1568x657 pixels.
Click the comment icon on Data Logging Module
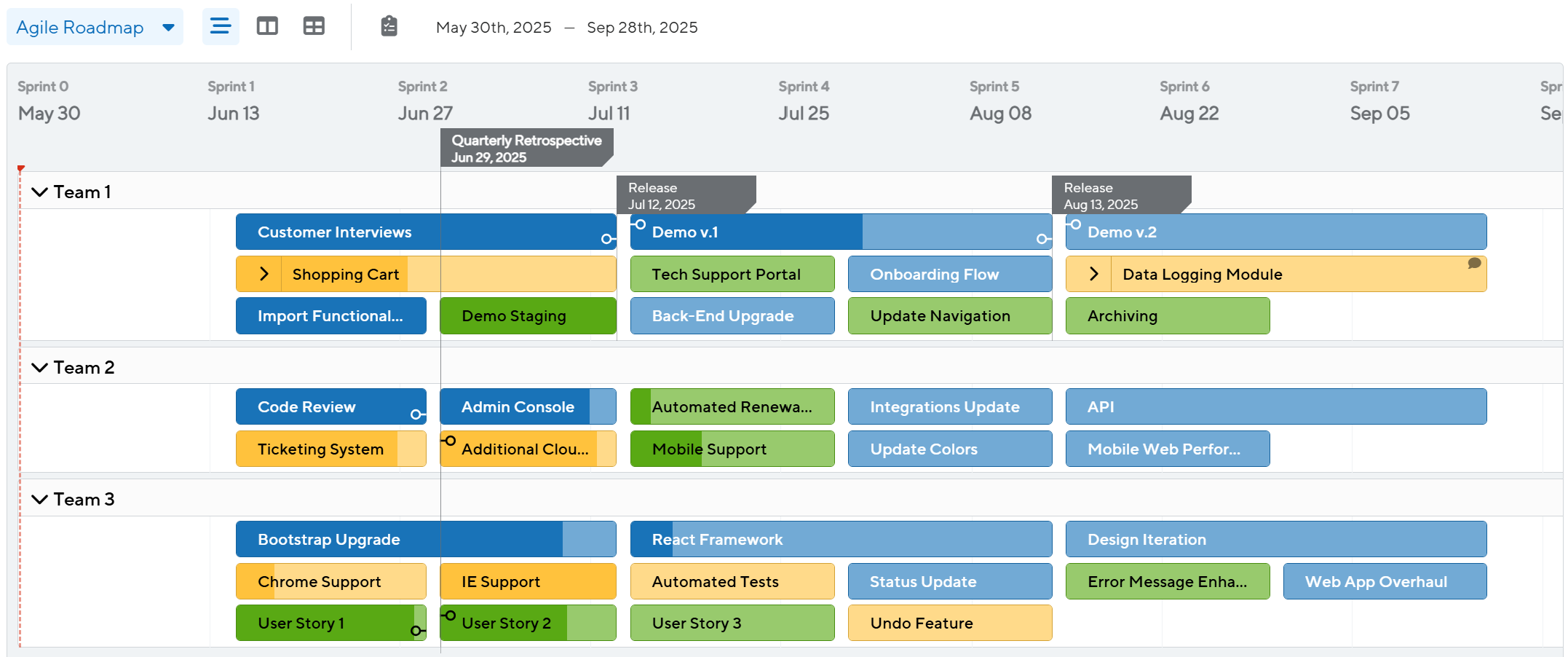1474,264
